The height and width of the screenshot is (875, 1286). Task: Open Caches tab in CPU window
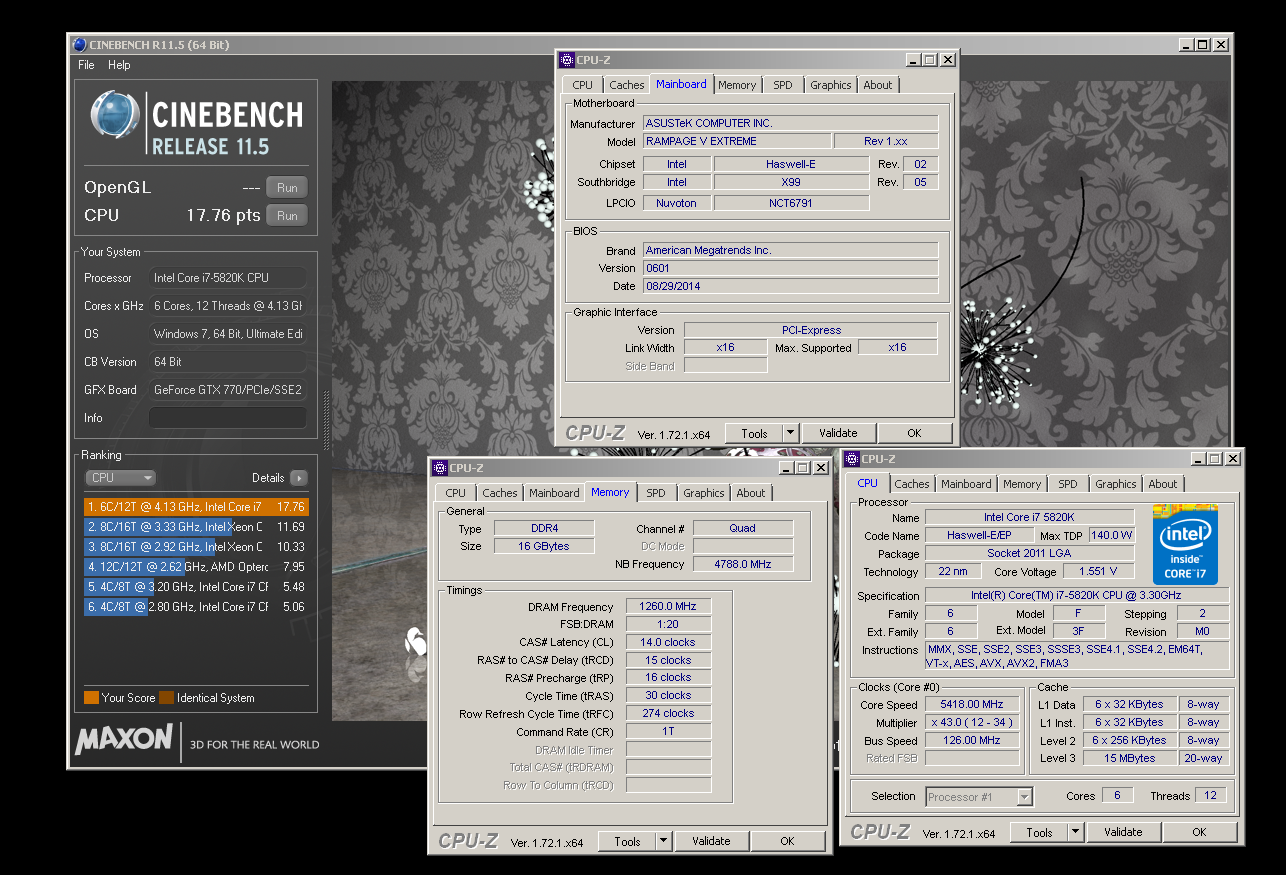pos(912,484)
